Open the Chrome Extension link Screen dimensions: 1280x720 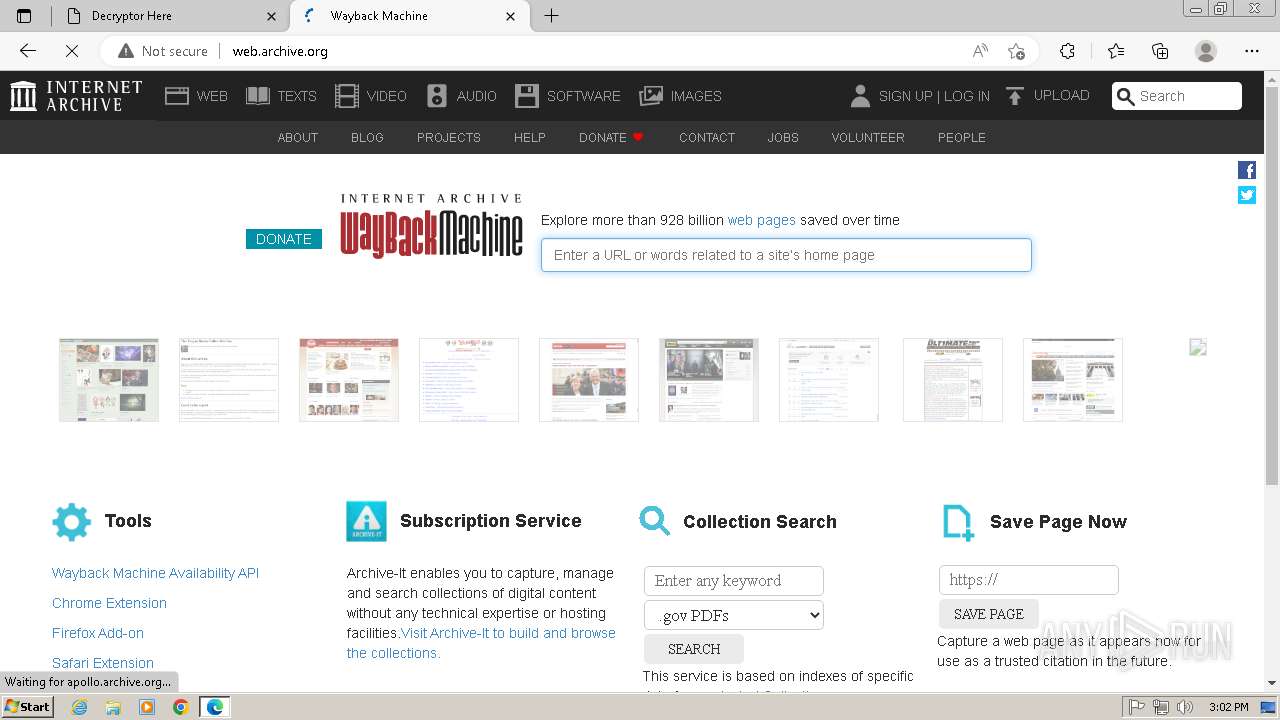(x=109, y=603)
